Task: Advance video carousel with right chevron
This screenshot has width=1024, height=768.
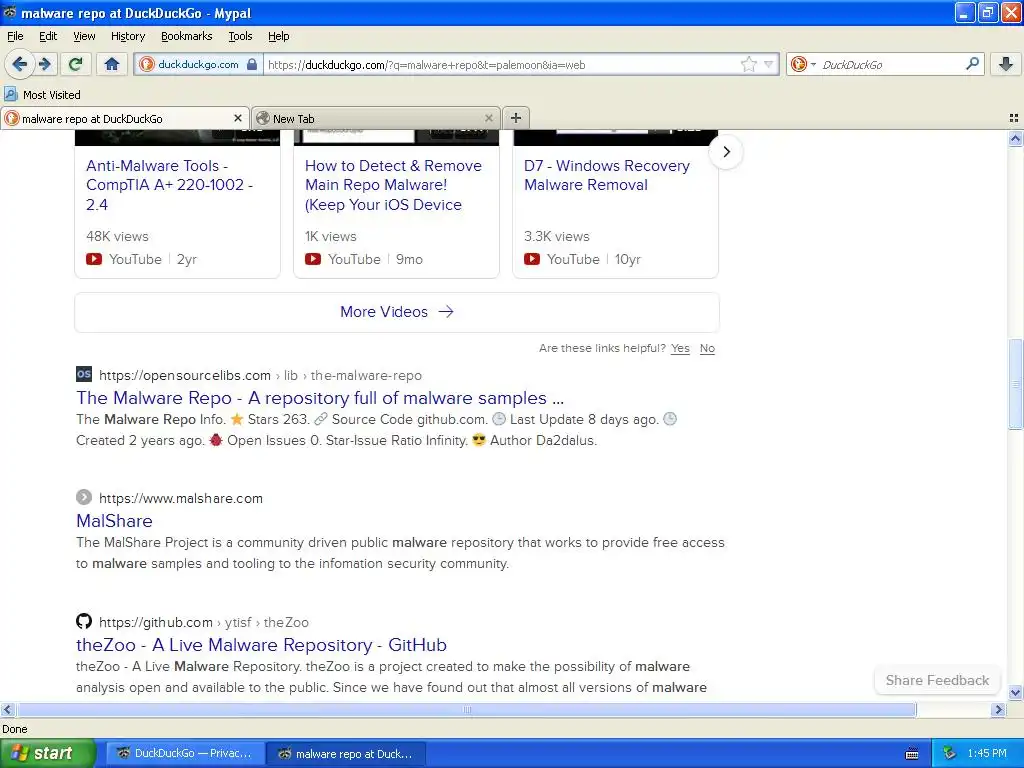Action: (x=726, y=152)
